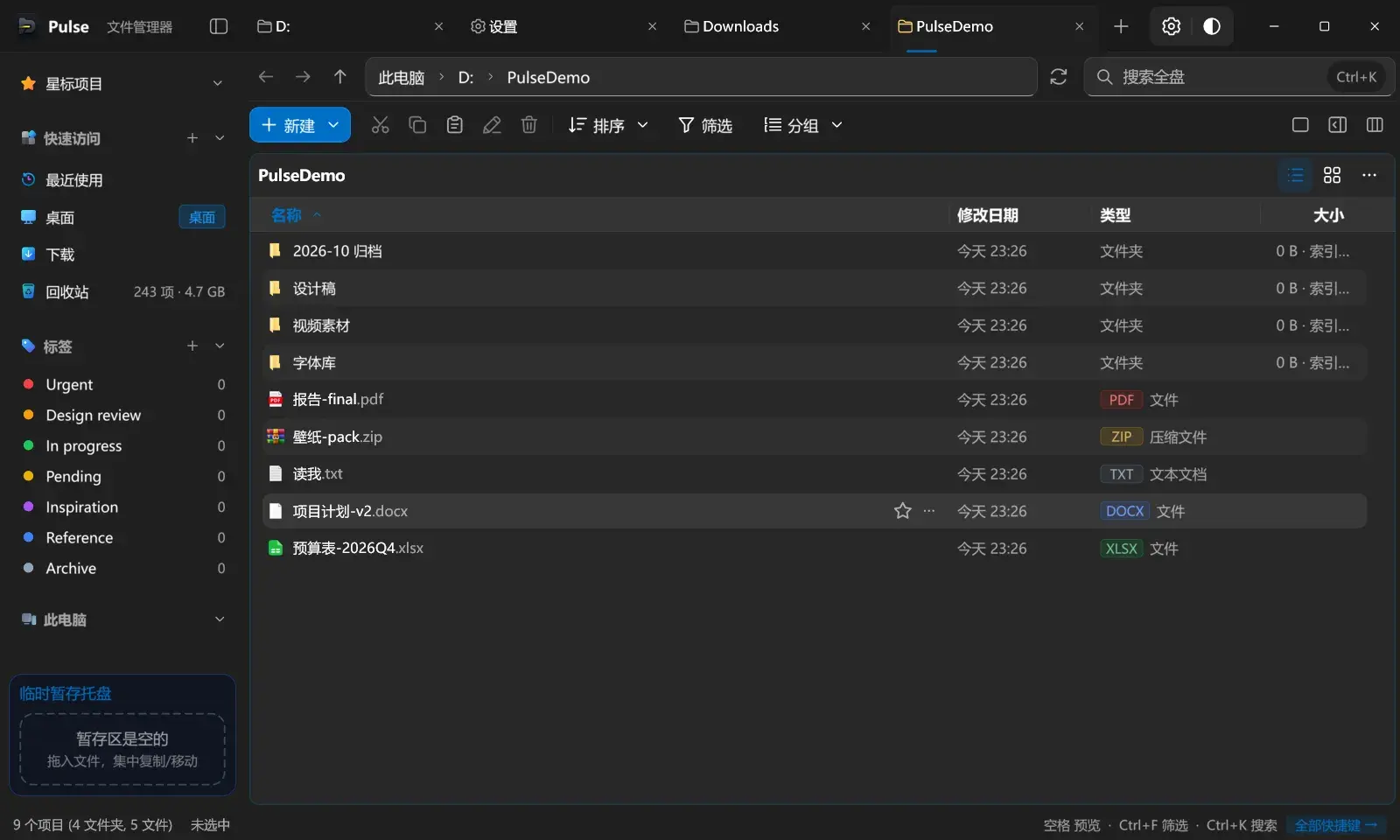Toggle the sidebar panel icon
Viewport: 1400px width, 840px height.
pyautogui.click(x=219, y=26)
